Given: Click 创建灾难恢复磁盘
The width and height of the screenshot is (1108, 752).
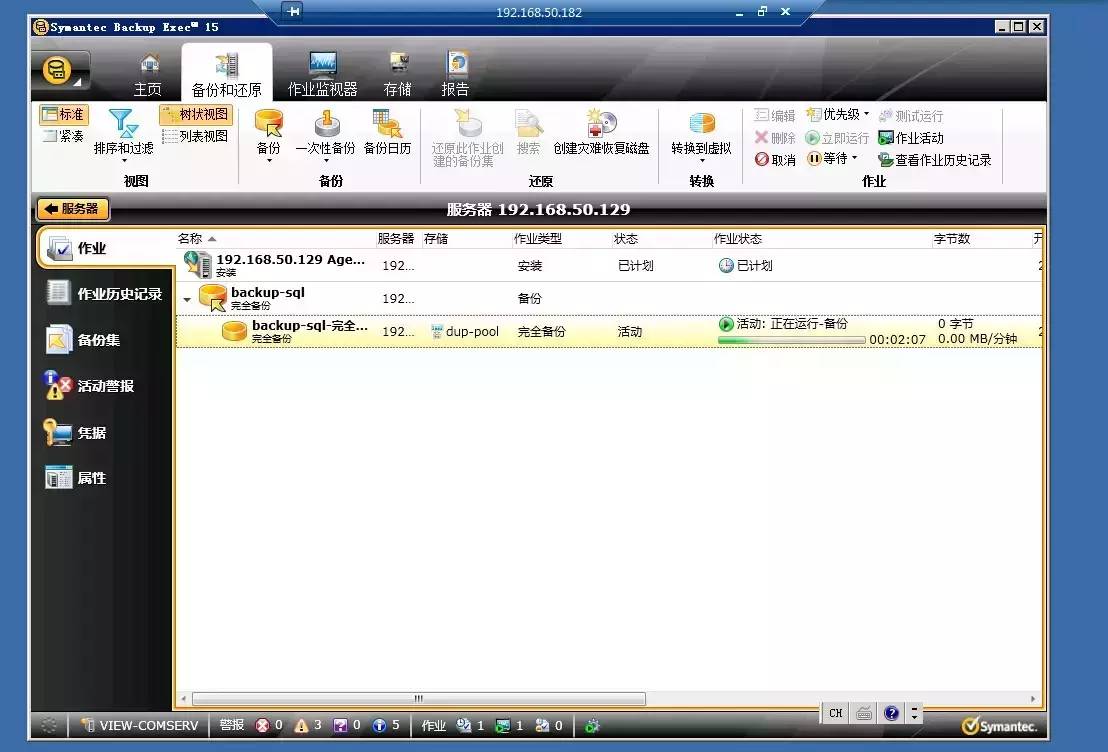Looking at the screenshot, I should point(601,133).
